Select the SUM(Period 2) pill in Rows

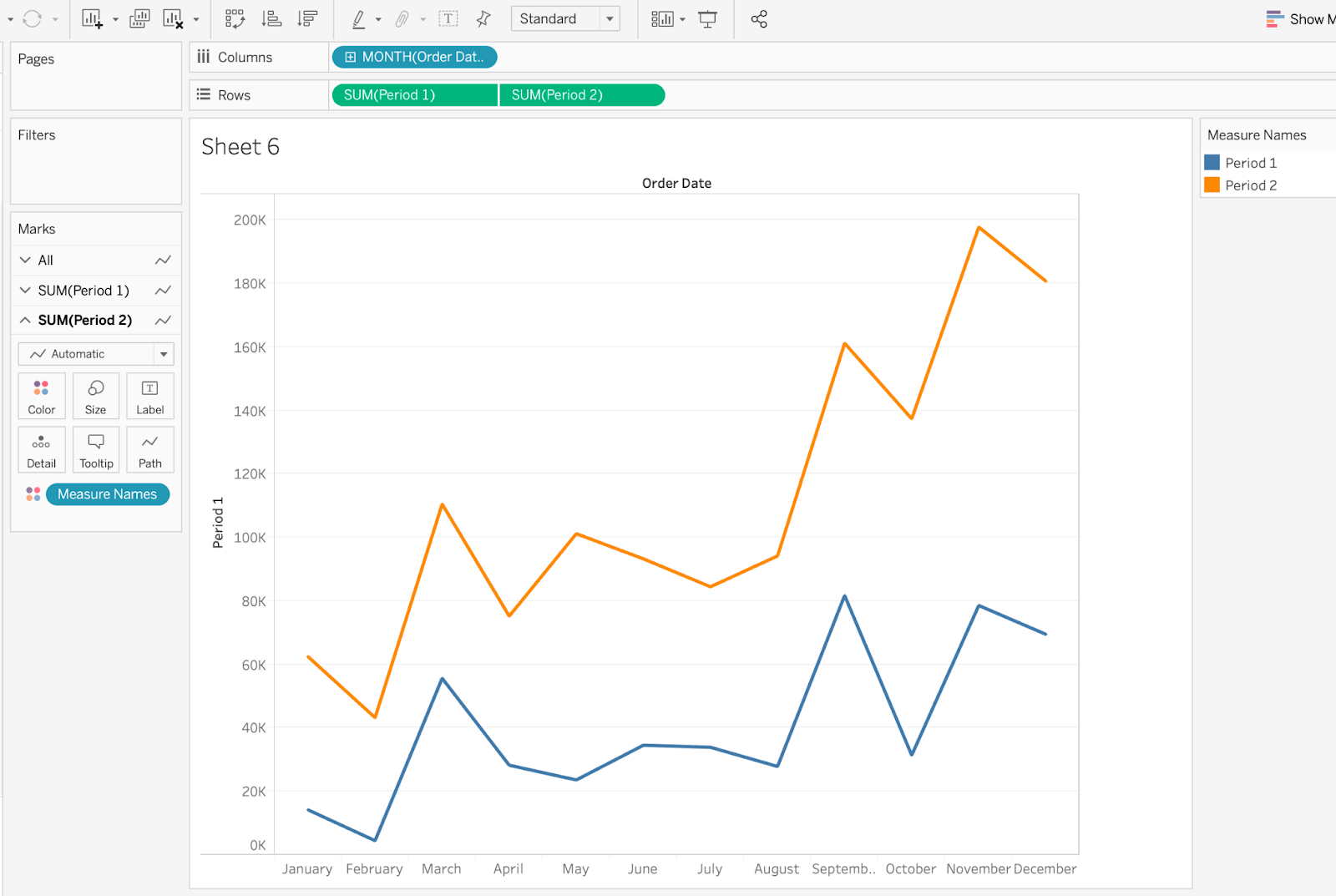(x=581, y=95)
